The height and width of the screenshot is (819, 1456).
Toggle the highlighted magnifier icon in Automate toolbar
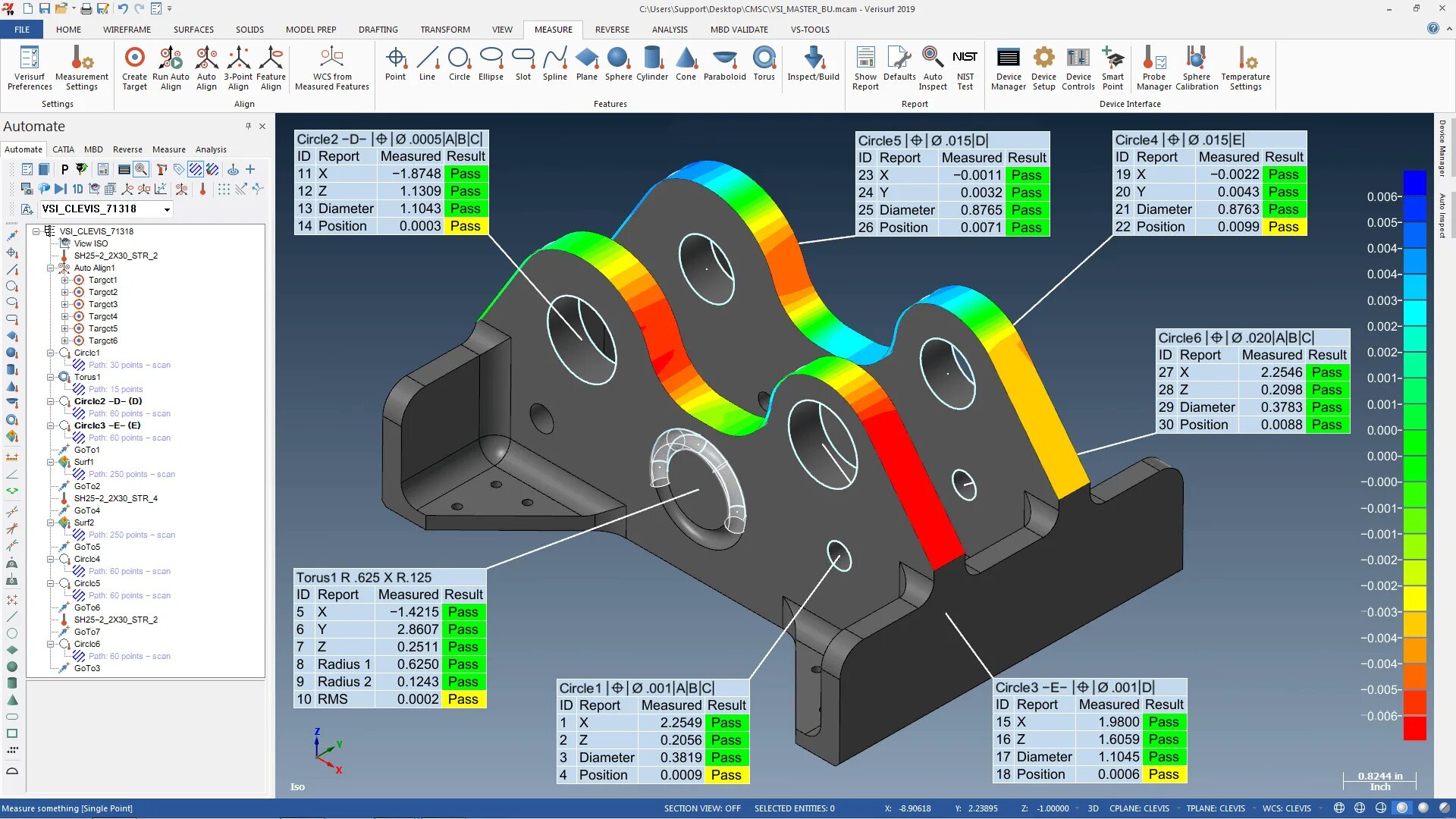141,170
